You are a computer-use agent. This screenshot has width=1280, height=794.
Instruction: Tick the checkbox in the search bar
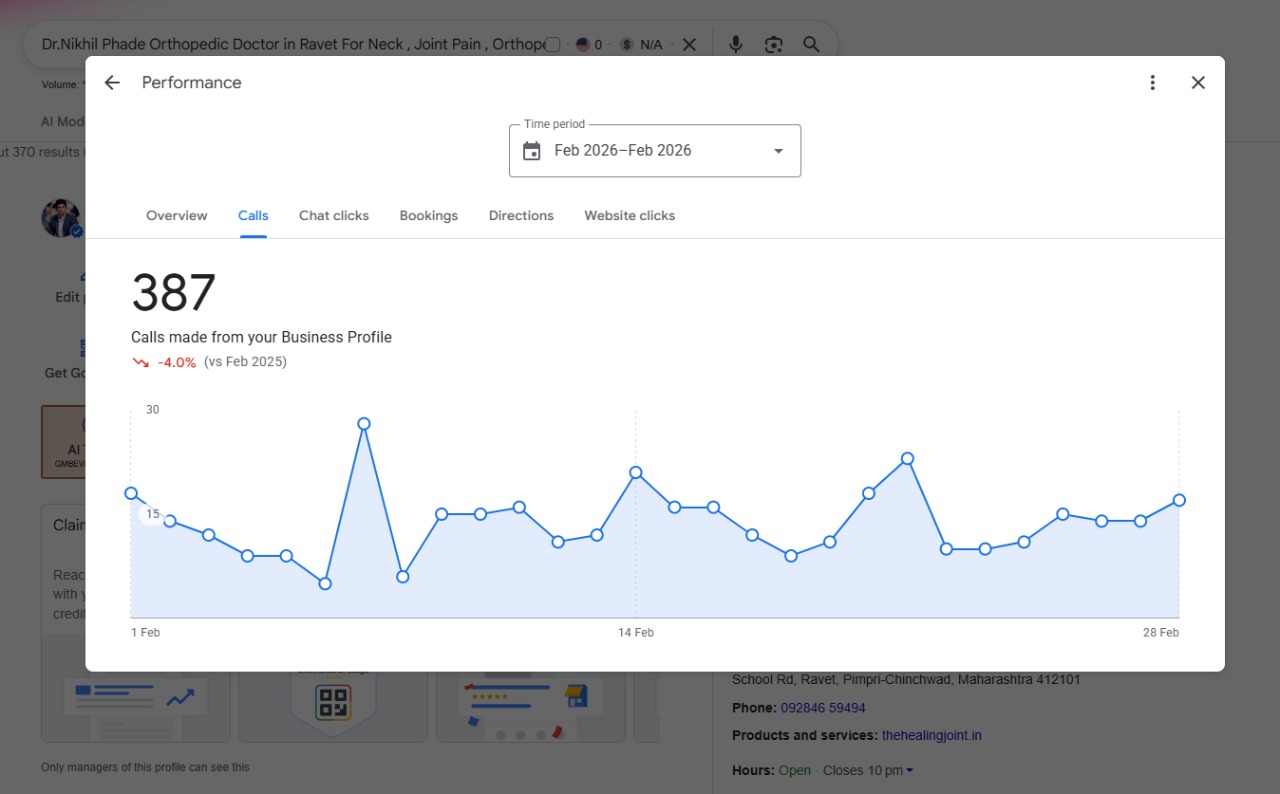tap(553, 45)
